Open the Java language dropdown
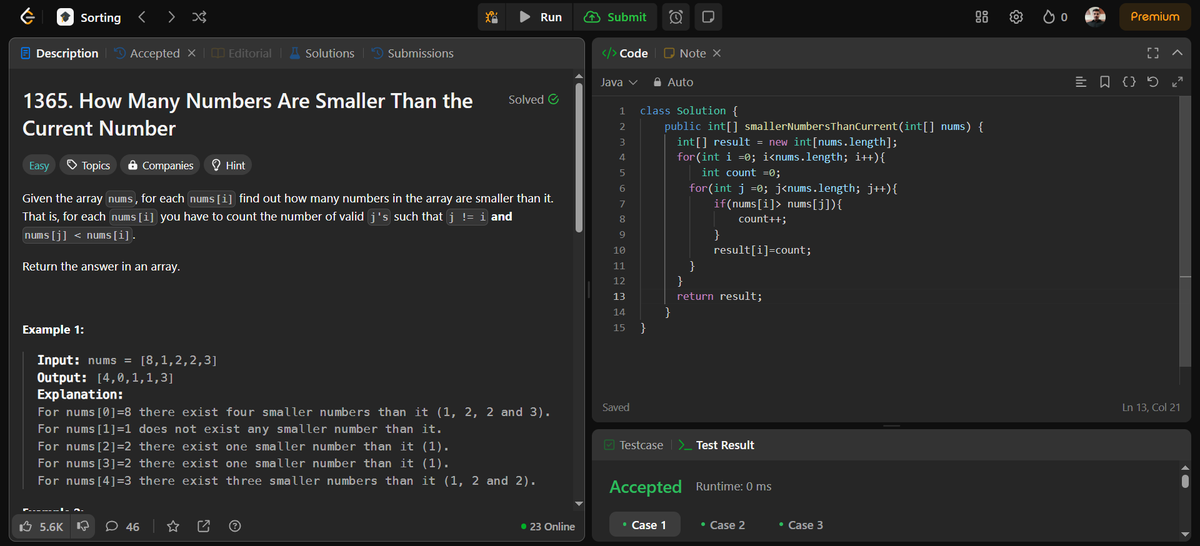1200x546 pixels. click(x=619, y=82)
